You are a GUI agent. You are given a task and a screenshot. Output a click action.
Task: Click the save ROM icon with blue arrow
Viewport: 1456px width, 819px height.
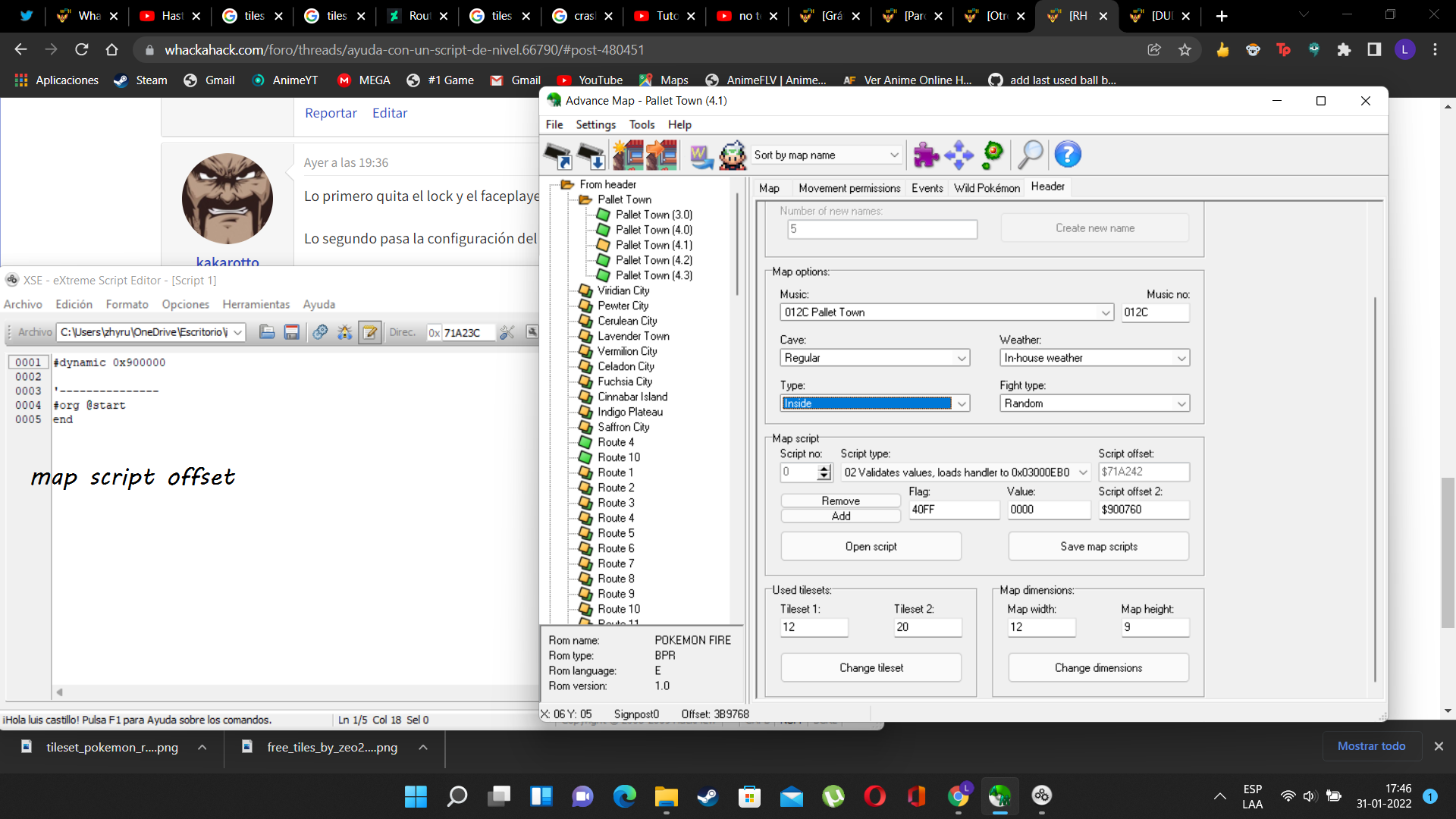(592, 155)
